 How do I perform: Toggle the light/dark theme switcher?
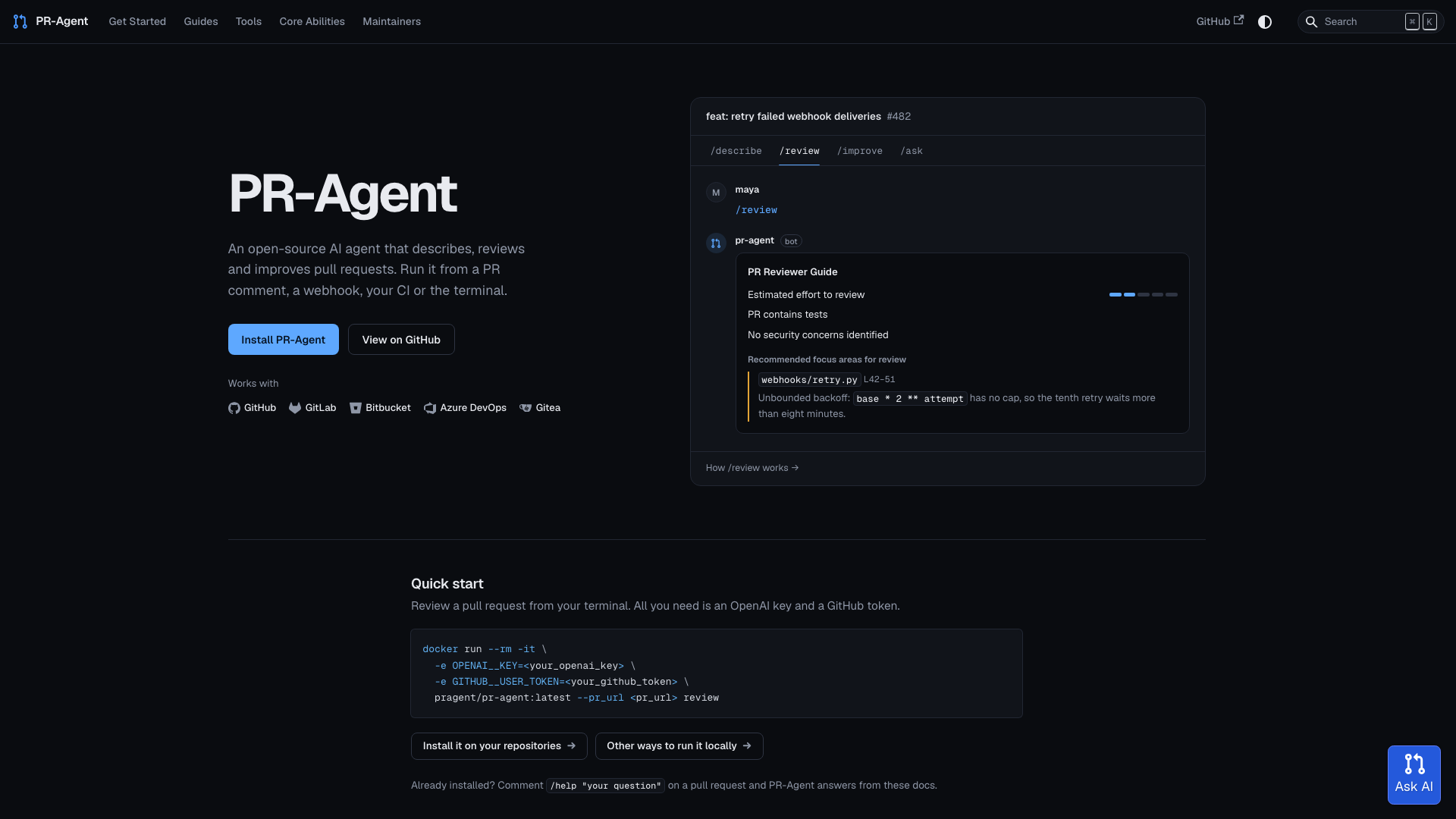click(1265, 22)
